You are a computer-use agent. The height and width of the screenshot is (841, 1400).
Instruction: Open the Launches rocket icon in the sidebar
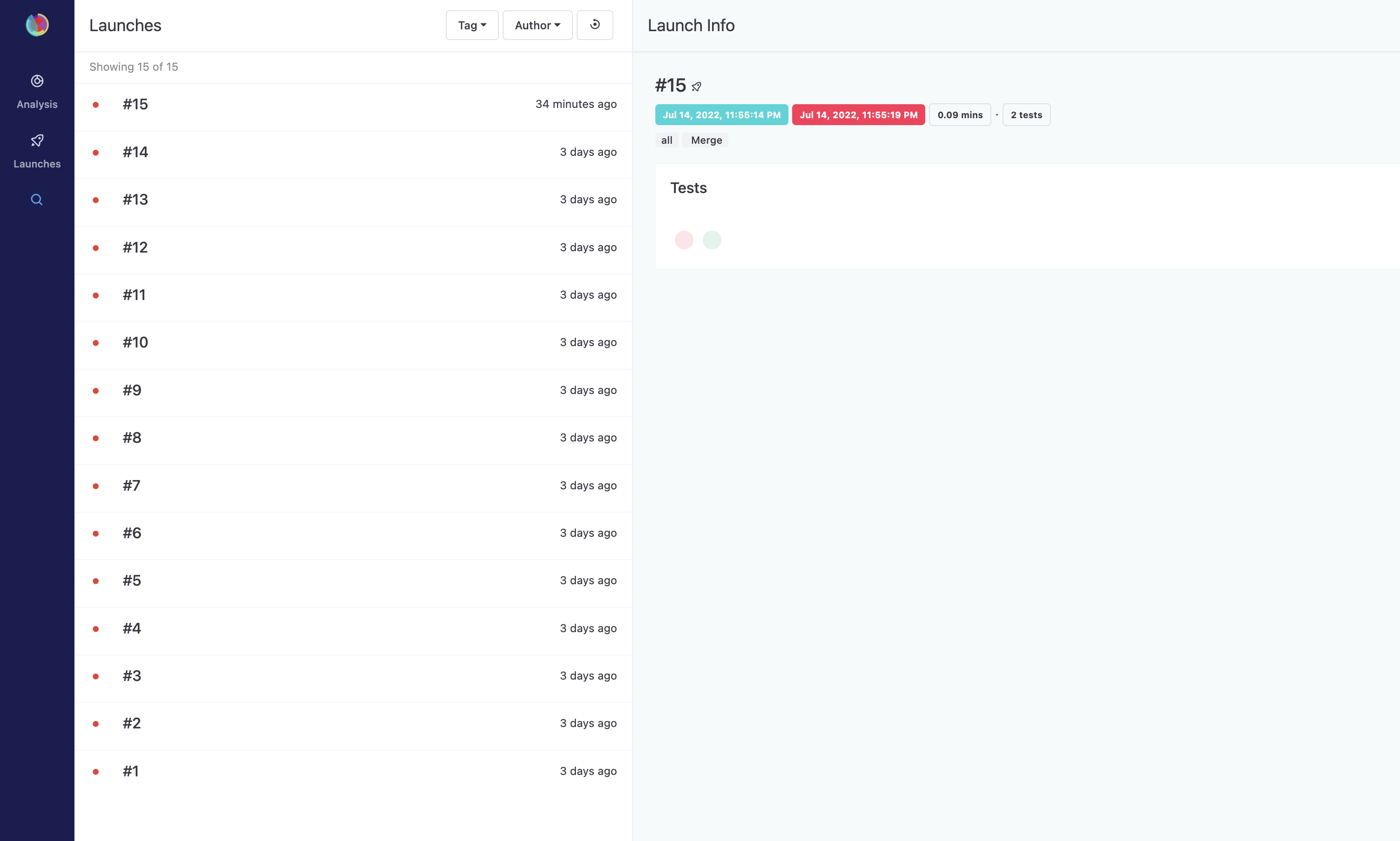coord(37,140)
